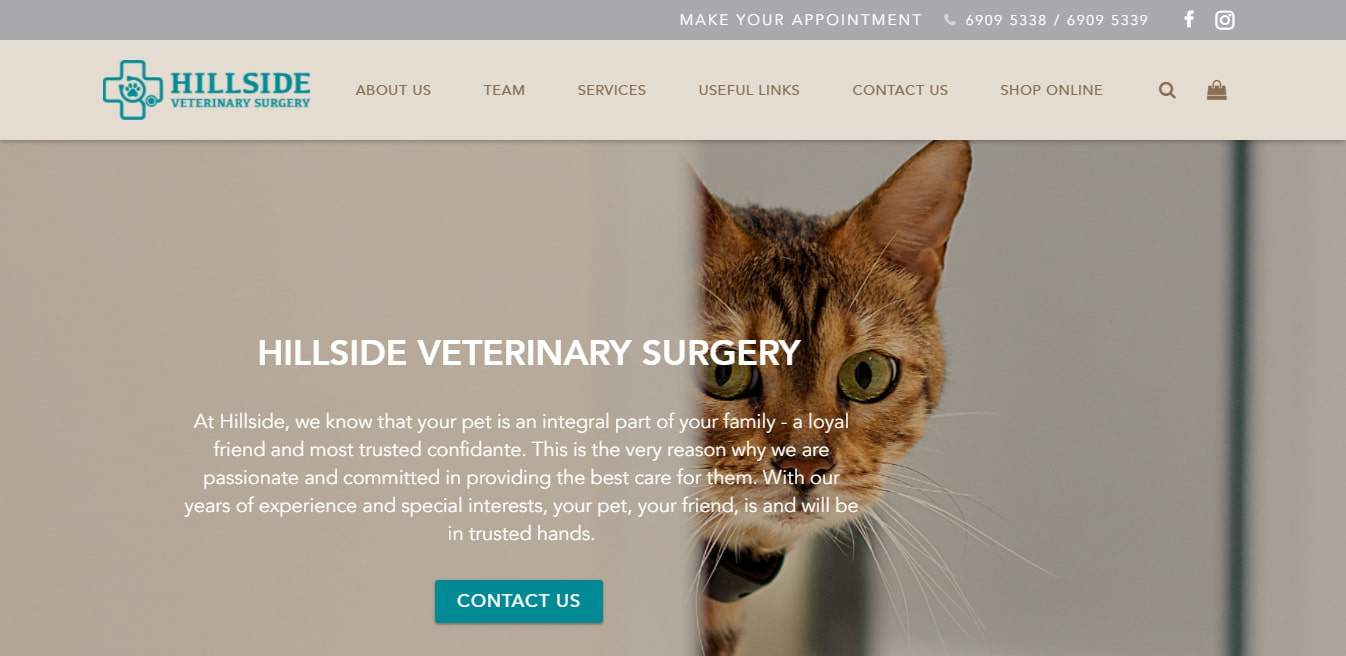1346x656 pixels.
Task: Open the Services menu item
Action: tap(611, 90)
